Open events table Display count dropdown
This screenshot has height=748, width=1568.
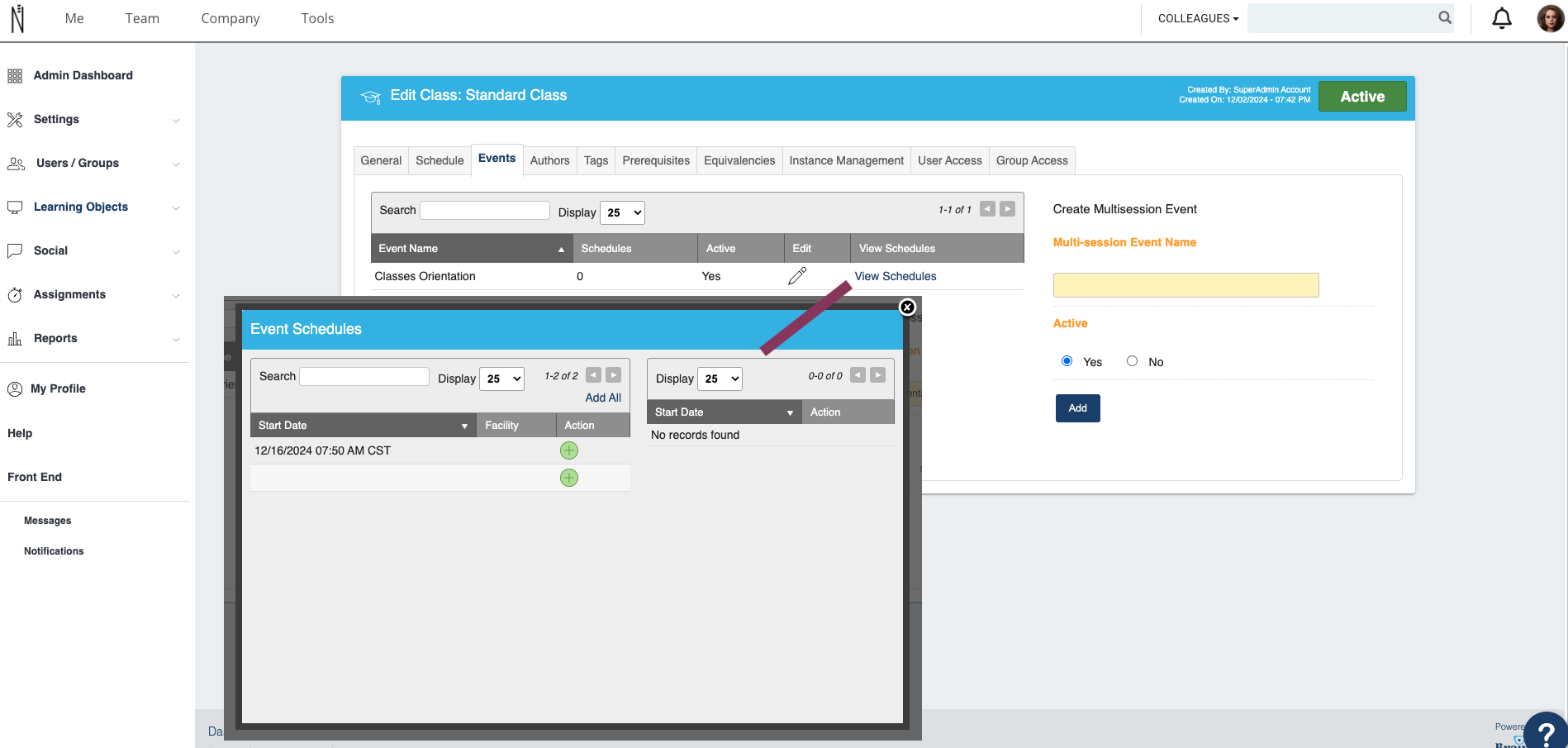[622, 212]
